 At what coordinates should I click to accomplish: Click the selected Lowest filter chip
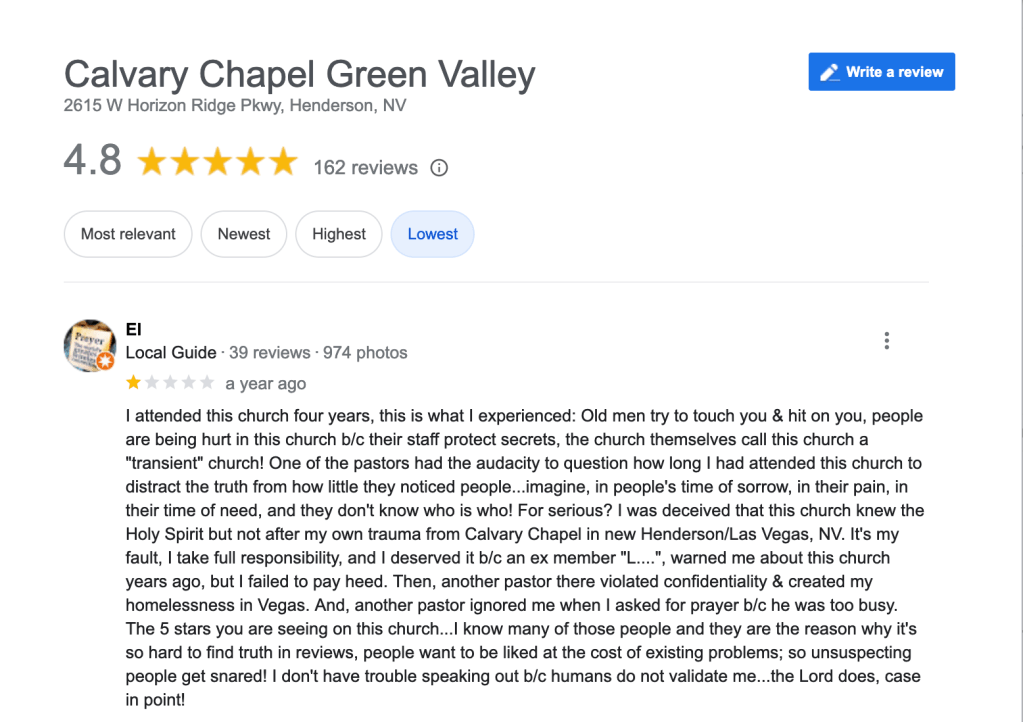coord(432,234)
